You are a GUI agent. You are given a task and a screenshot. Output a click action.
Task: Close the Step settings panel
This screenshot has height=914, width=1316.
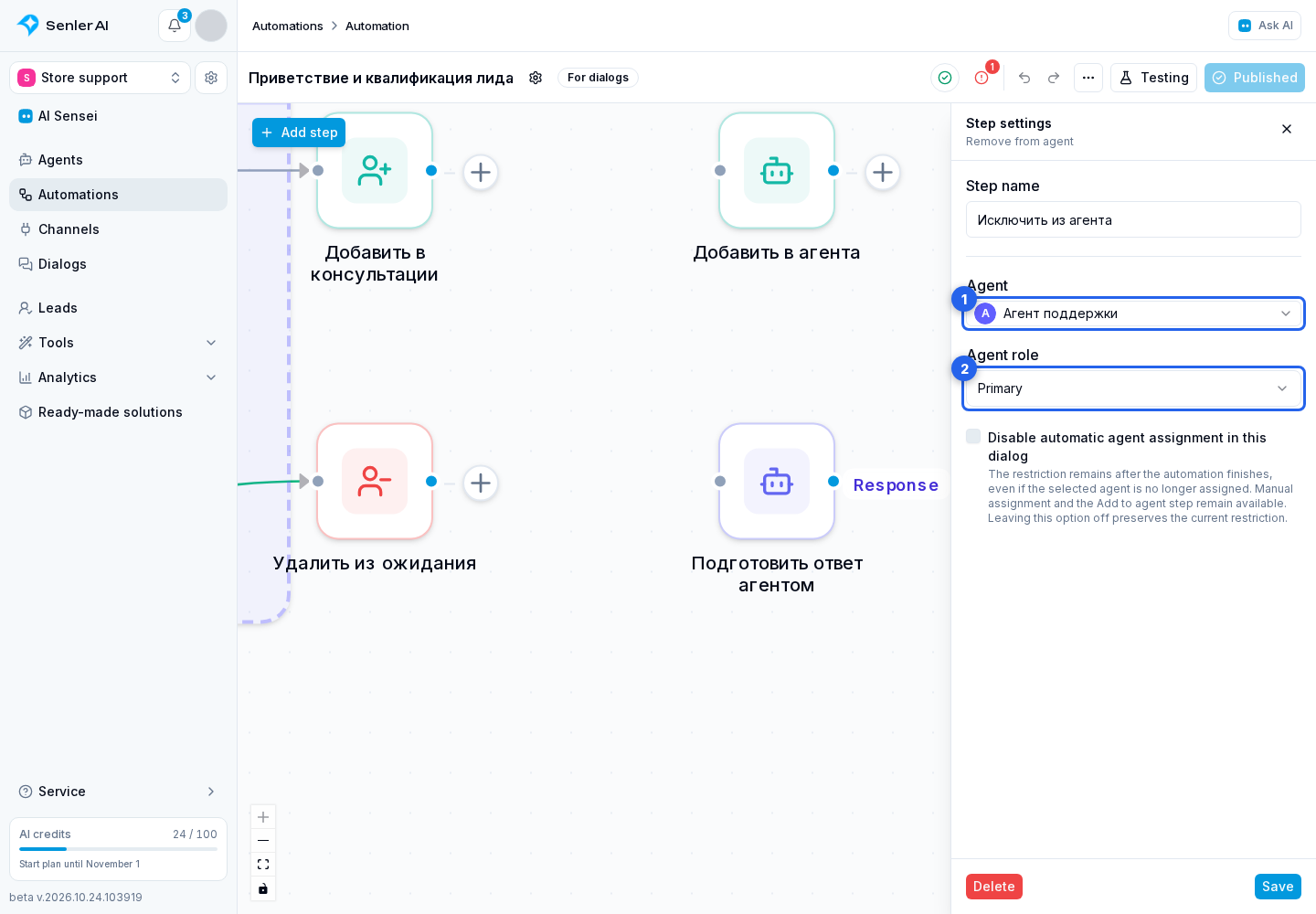(x=1287, y=129)
